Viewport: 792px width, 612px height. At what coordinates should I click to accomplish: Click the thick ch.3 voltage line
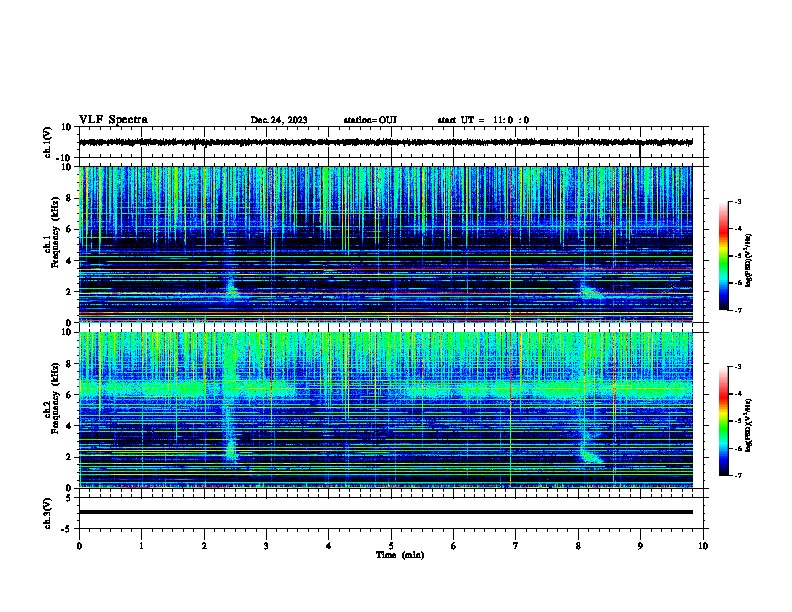[385, 512]
